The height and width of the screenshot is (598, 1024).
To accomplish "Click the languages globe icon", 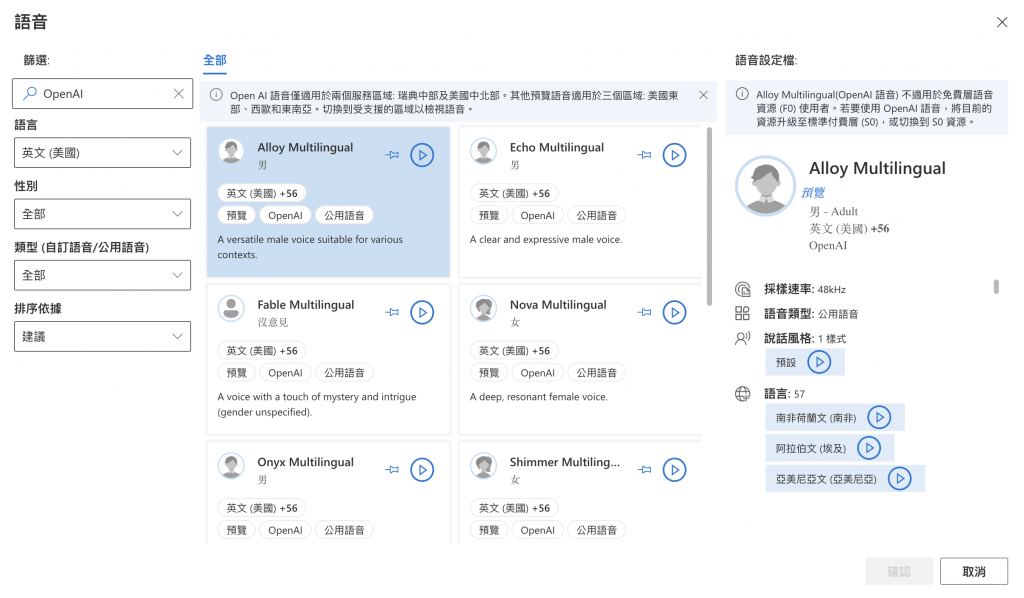I will (x=743, y=394).
